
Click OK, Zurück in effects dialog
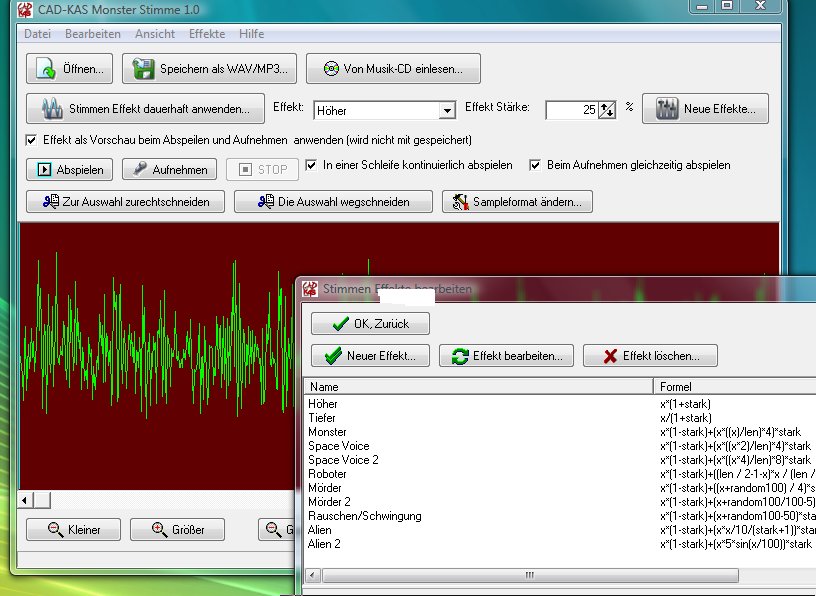[x=370, y=324]
